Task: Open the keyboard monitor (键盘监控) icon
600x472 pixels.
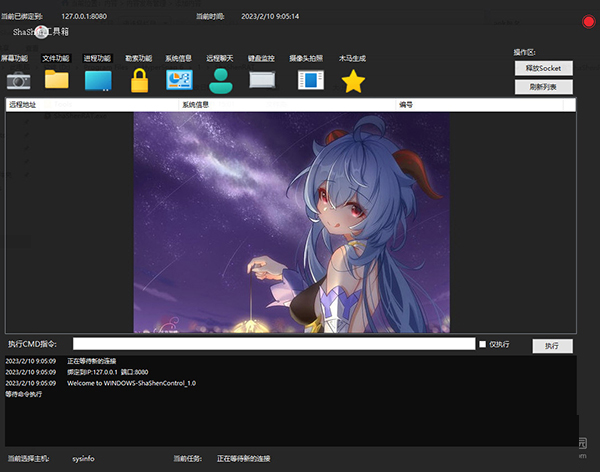Action: pos(262,81)
